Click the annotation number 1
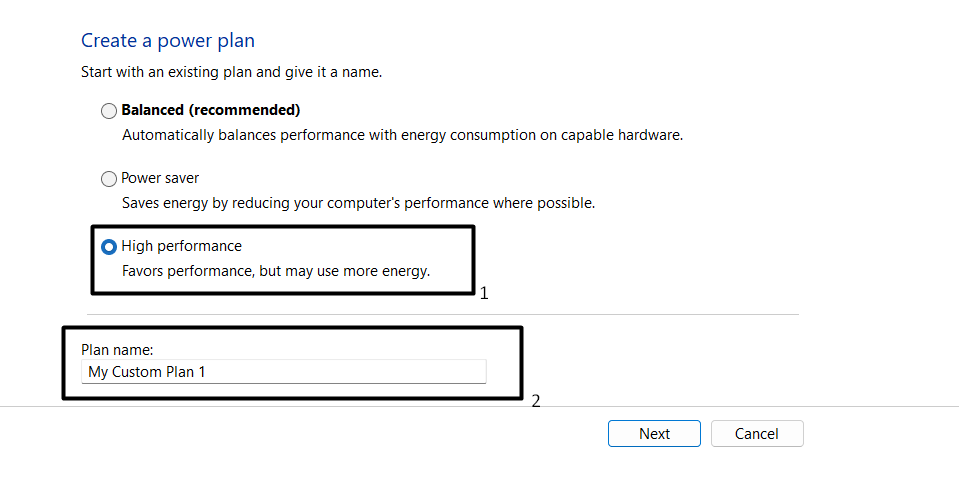Image resolution: width=959 pixels, height=477 pixels. click(x=484, y=295)
